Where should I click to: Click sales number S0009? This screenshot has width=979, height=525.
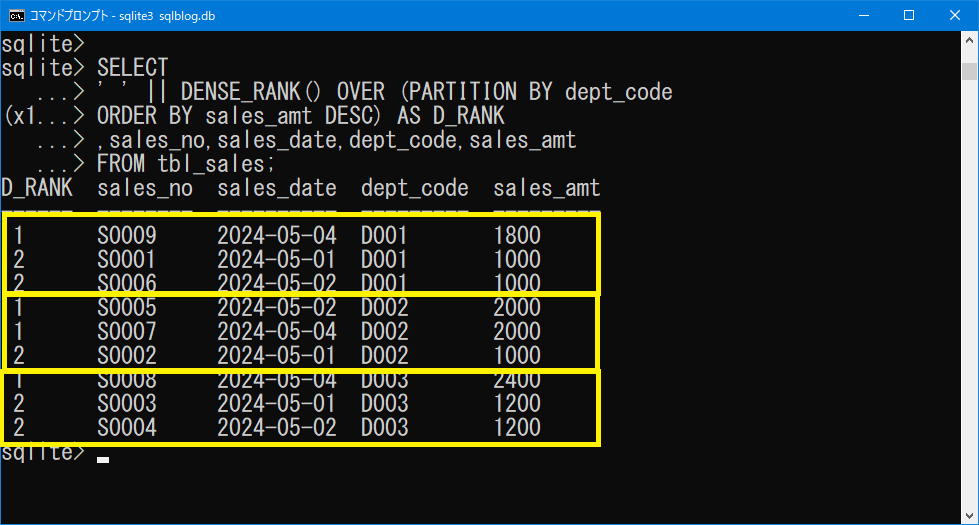tap(127, 235)
